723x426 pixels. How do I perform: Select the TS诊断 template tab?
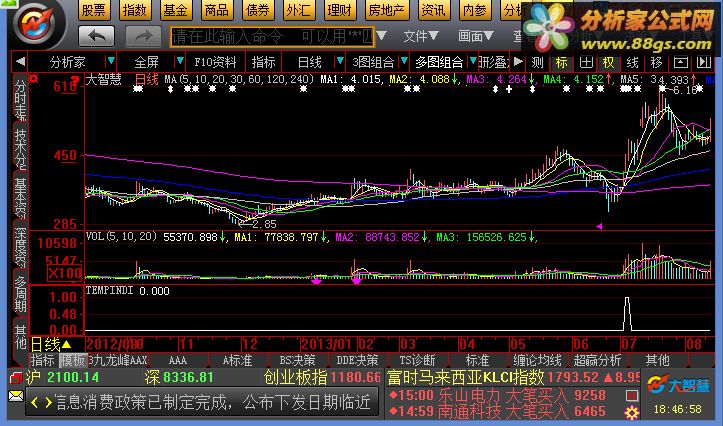point(417,360)
